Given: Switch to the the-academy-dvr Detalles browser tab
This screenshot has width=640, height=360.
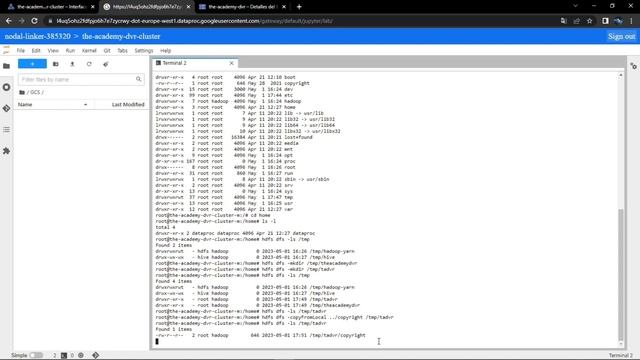Looking at the screenshot, I should (241, 7).
